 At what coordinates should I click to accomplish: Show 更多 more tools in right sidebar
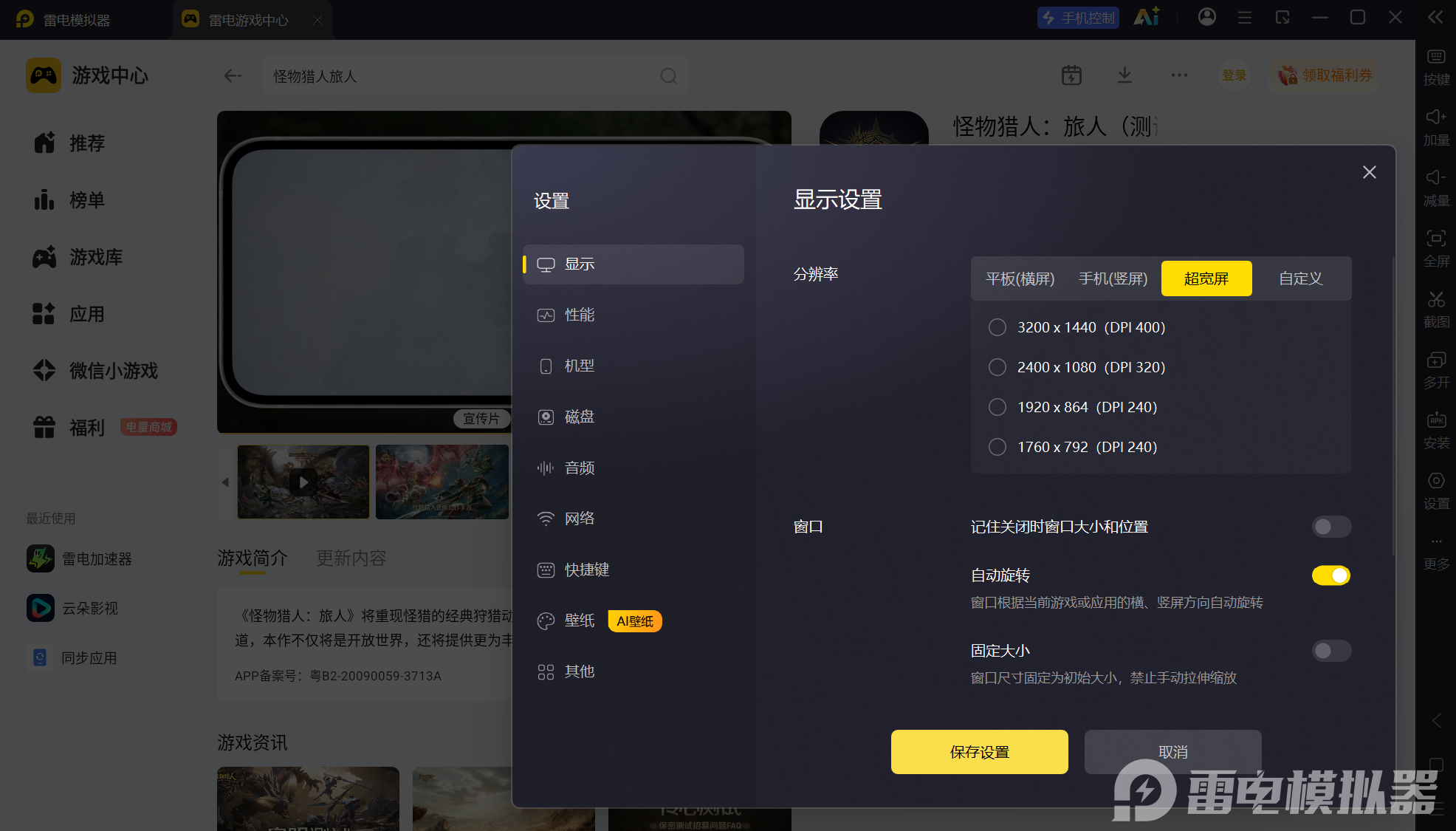click(x=1436, y=553)
